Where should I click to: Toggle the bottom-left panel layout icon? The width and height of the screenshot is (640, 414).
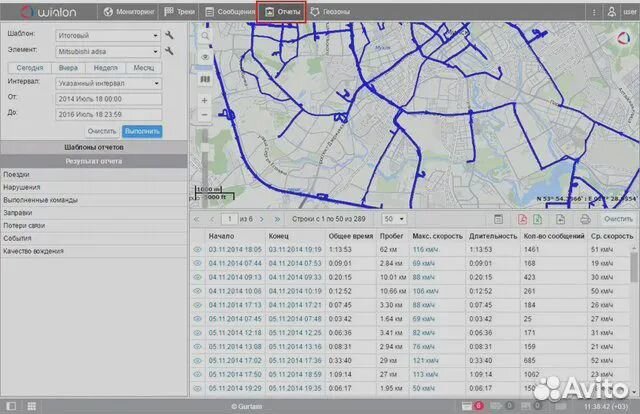tap(11, 406)
